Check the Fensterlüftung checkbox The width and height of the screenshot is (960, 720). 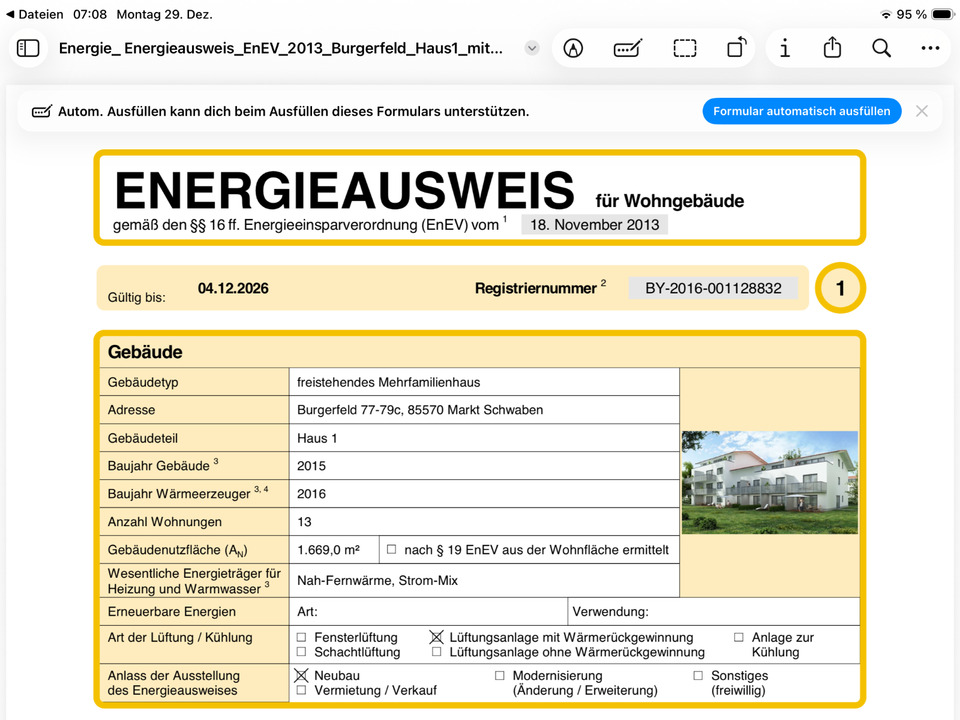[x=302, y=637]
